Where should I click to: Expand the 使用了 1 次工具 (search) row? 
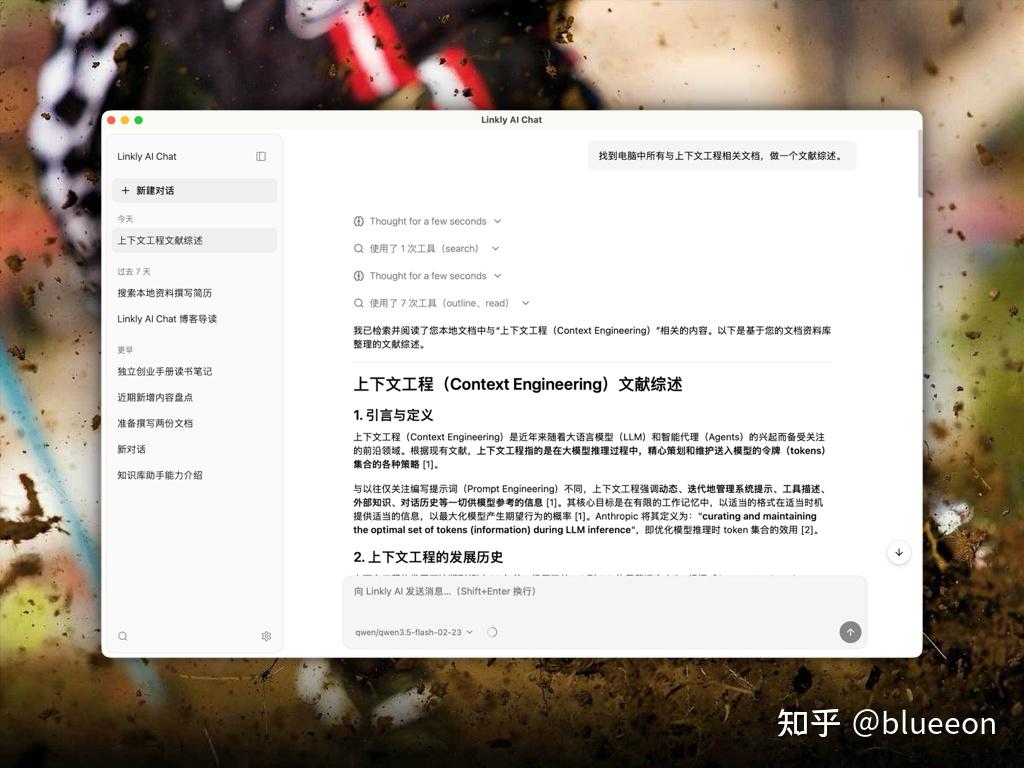tap(426, 248)
